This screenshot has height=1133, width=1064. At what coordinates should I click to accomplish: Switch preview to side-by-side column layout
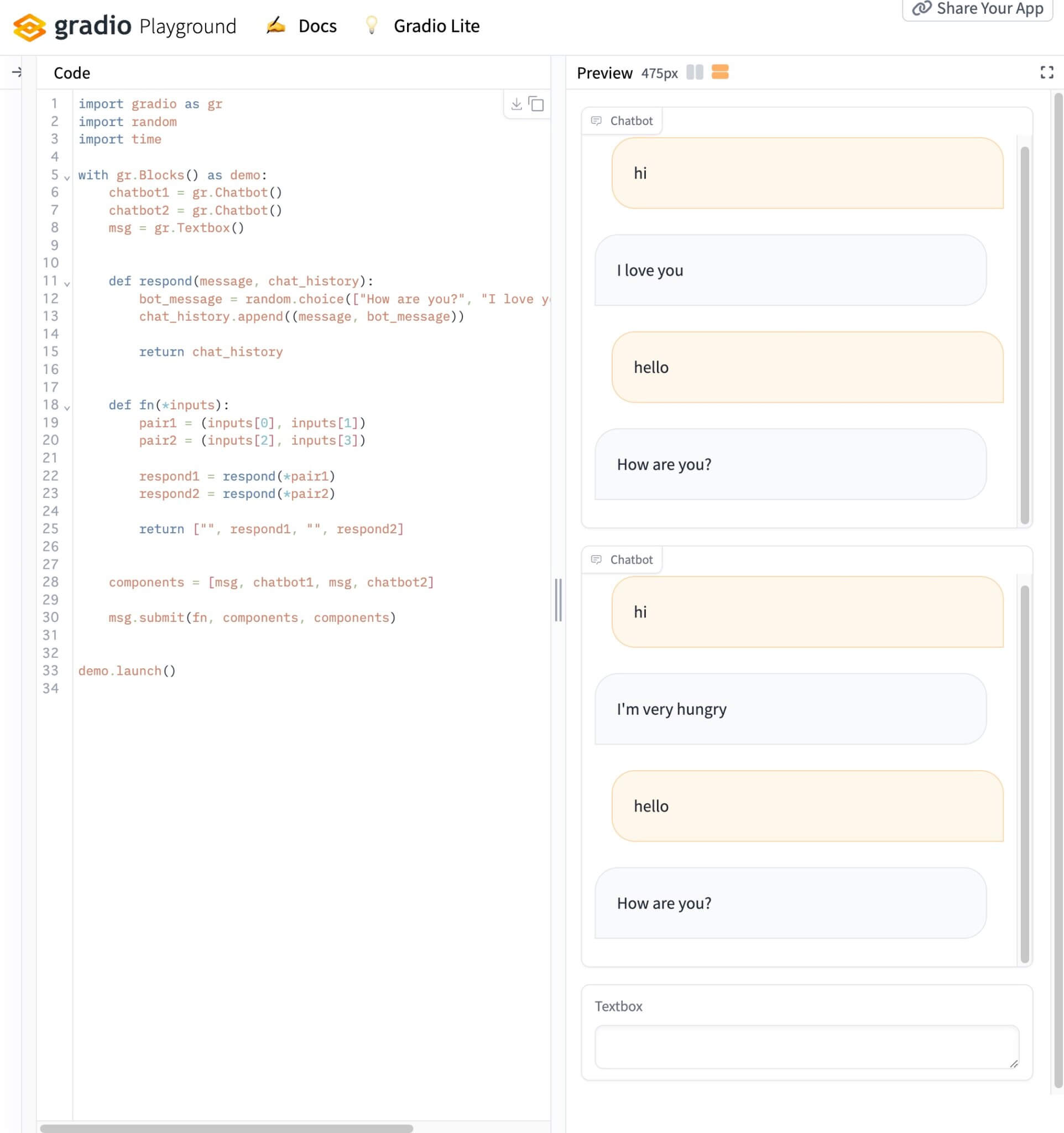point(695,72)
